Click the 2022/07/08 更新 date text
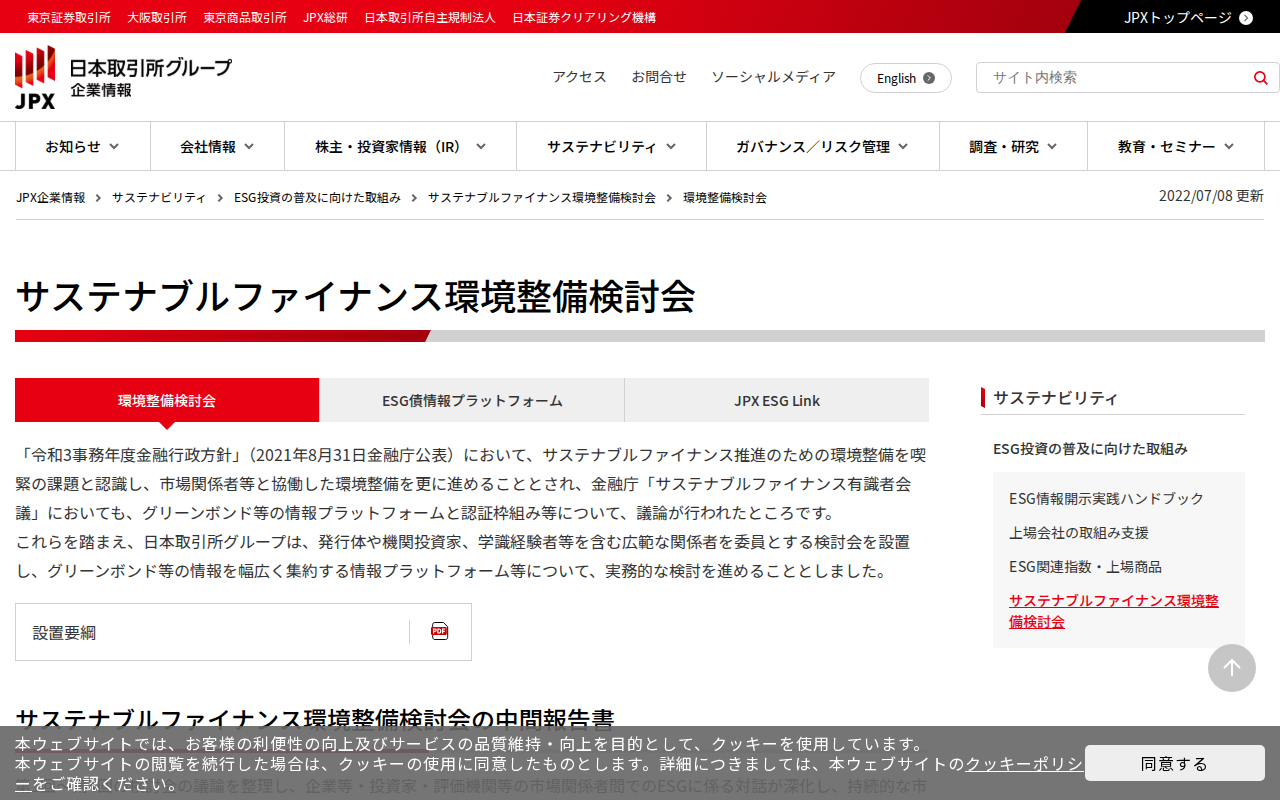 (x=1211, y=196)
